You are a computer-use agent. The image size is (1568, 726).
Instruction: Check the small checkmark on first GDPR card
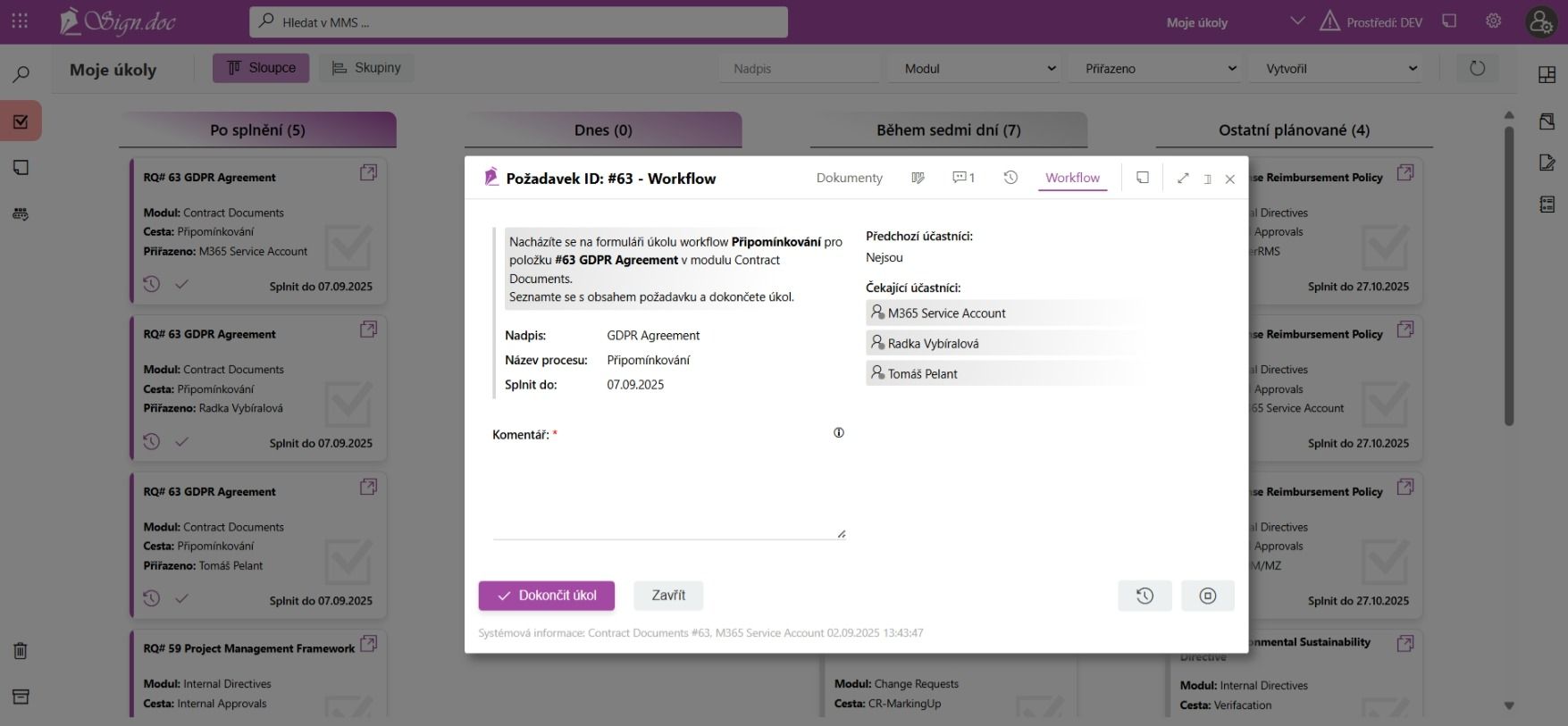[x=181, y=285]
